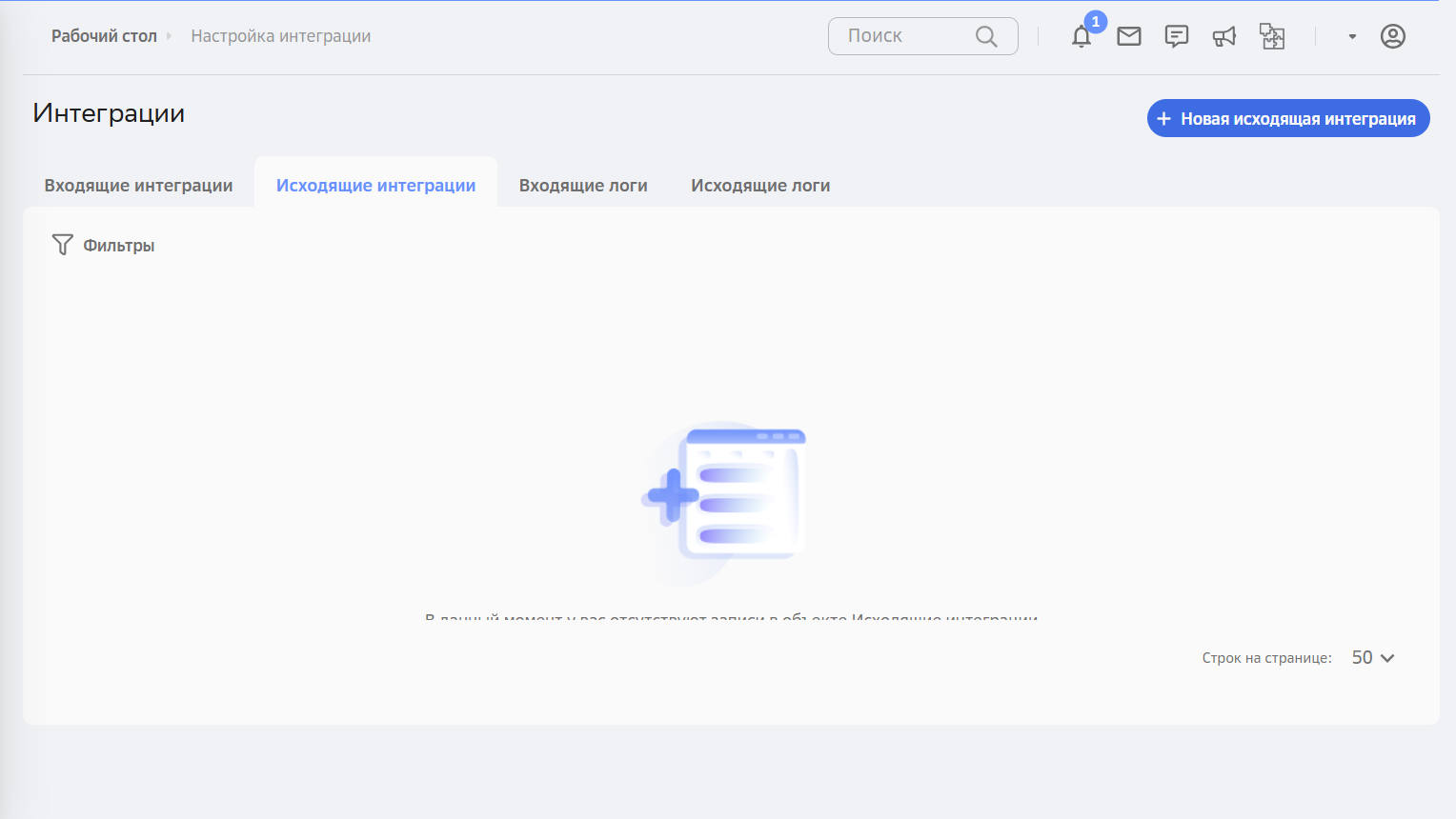Open the chat messages icon

click(1177, 36)
